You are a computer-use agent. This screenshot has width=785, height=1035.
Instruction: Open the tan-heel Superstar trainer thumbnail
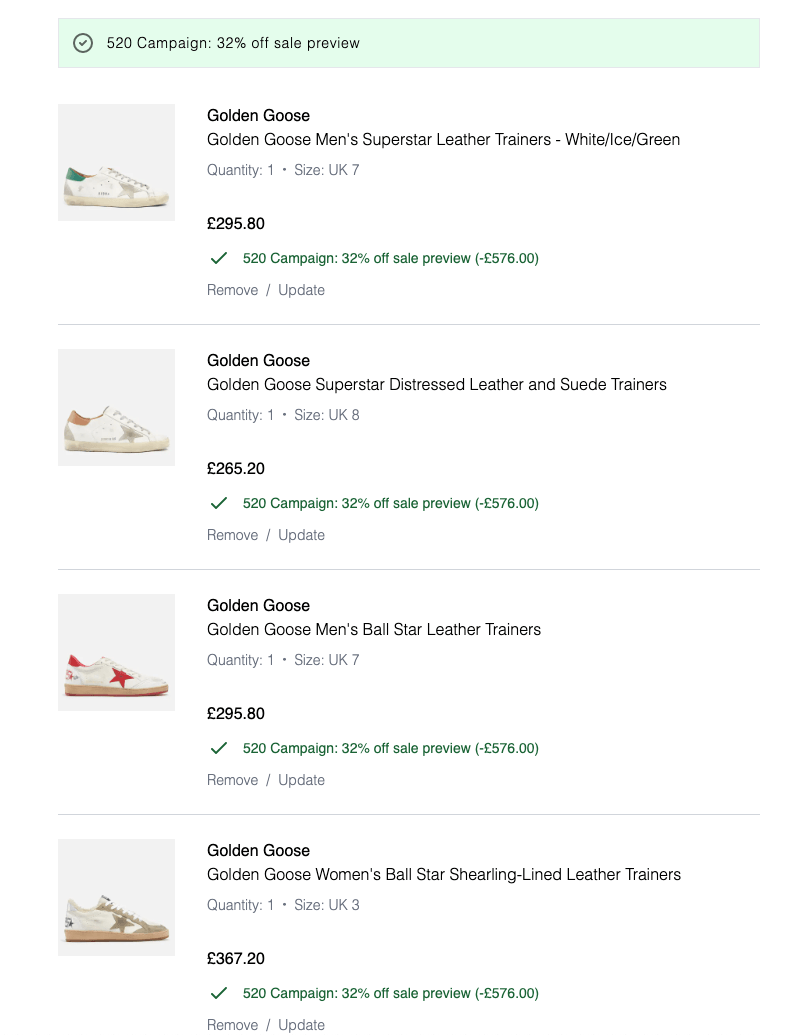point(116,407)
